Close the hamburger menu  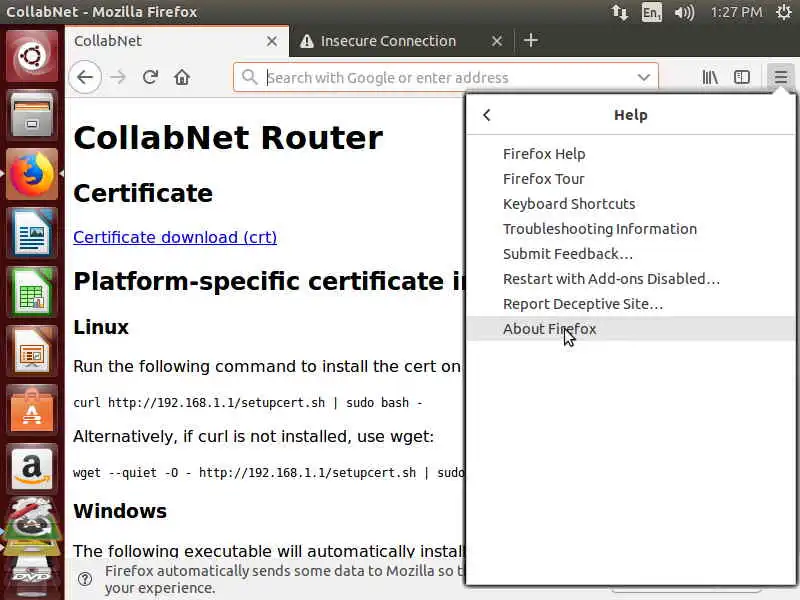(x=780, y=78)
